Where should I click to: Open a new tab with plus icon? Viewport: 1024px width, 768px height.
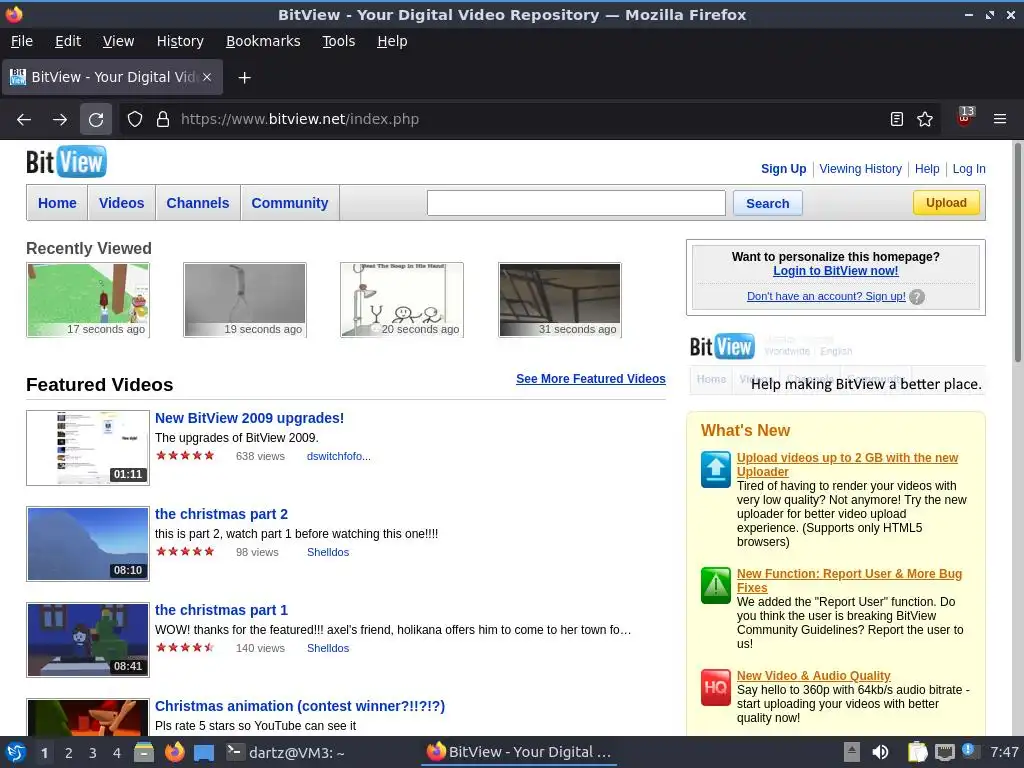tap(244, 78)
